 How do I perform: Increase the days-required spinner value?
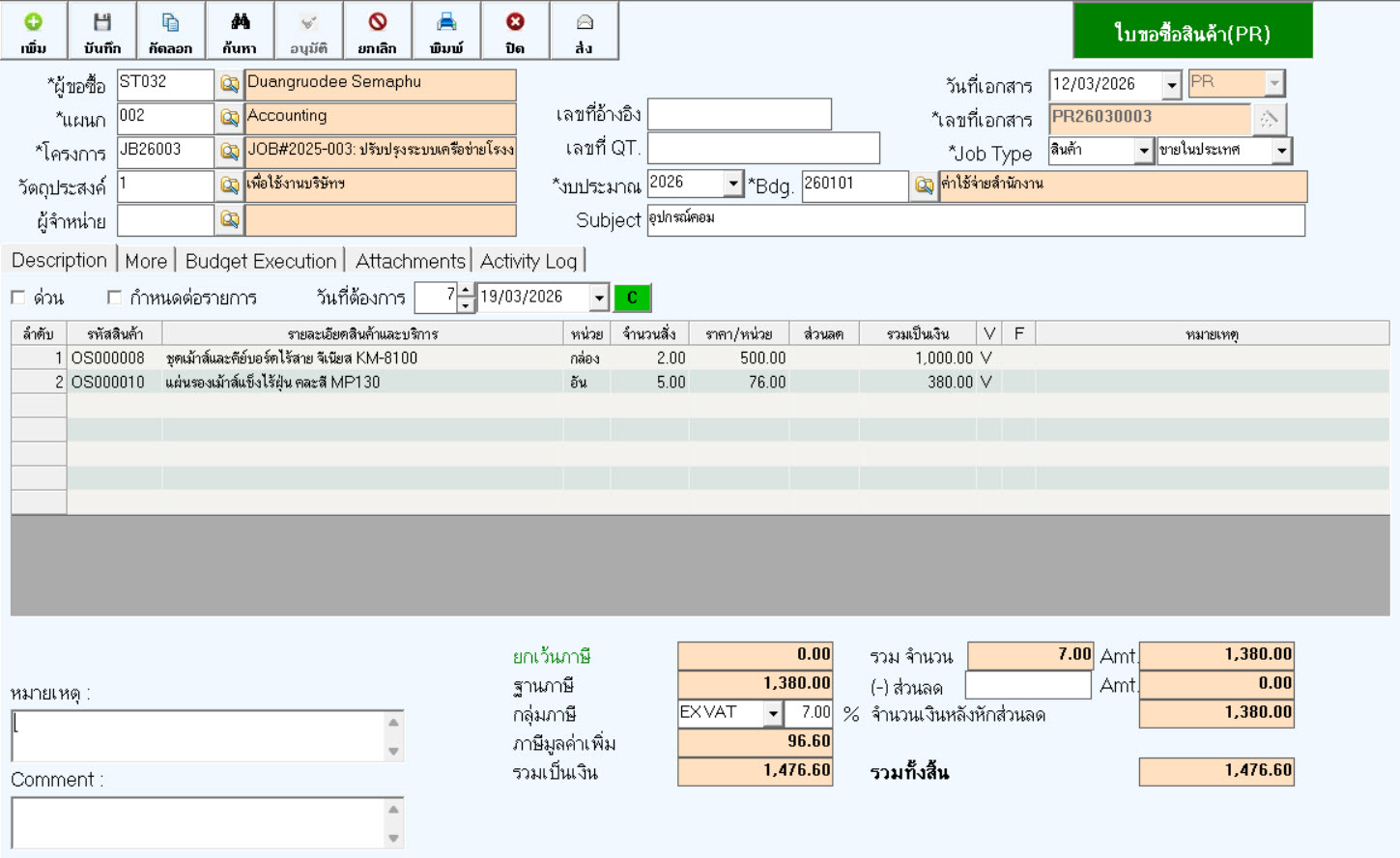[x=466, y=291]
